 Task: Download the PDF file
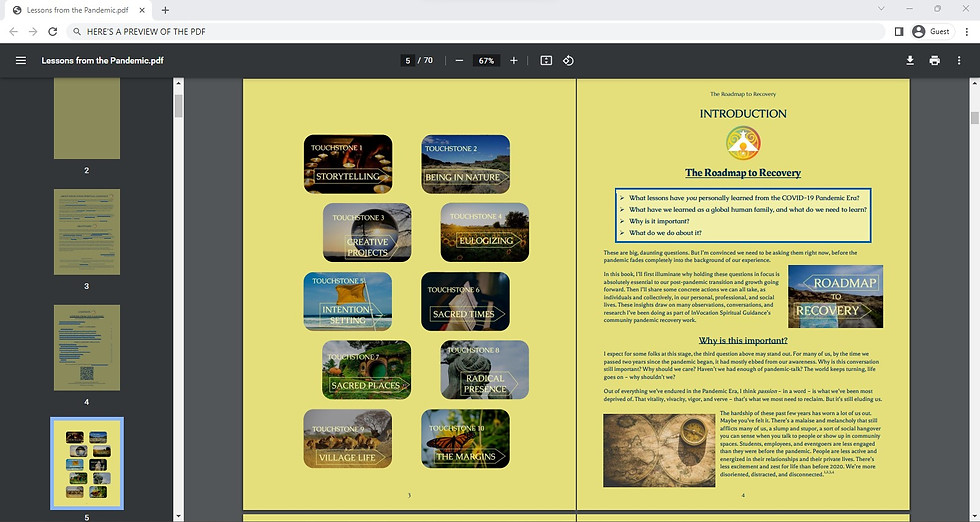[910, 61]
